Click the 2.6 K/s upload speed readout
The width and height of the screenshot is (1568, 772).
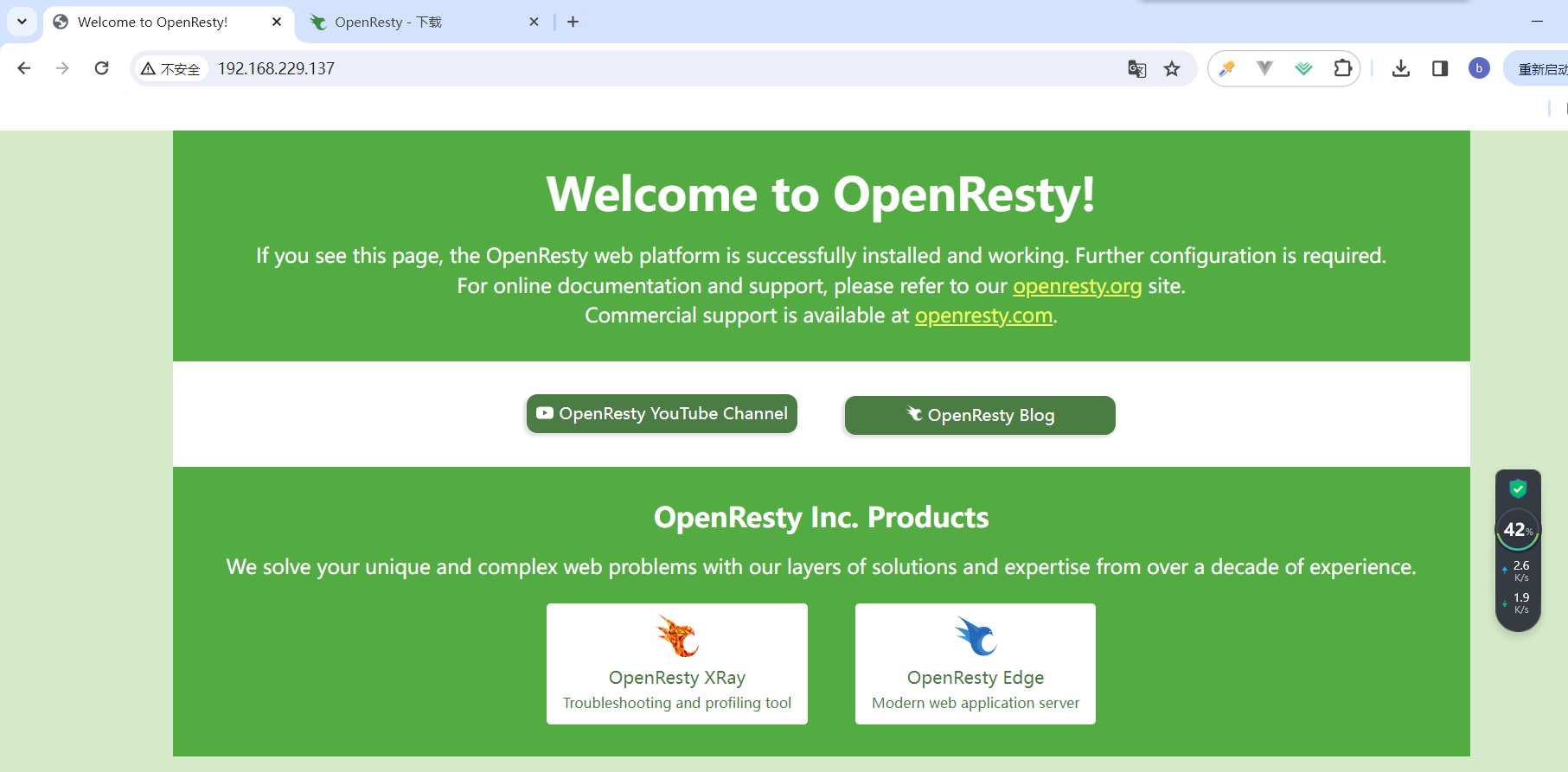[x=1519, y=571]
